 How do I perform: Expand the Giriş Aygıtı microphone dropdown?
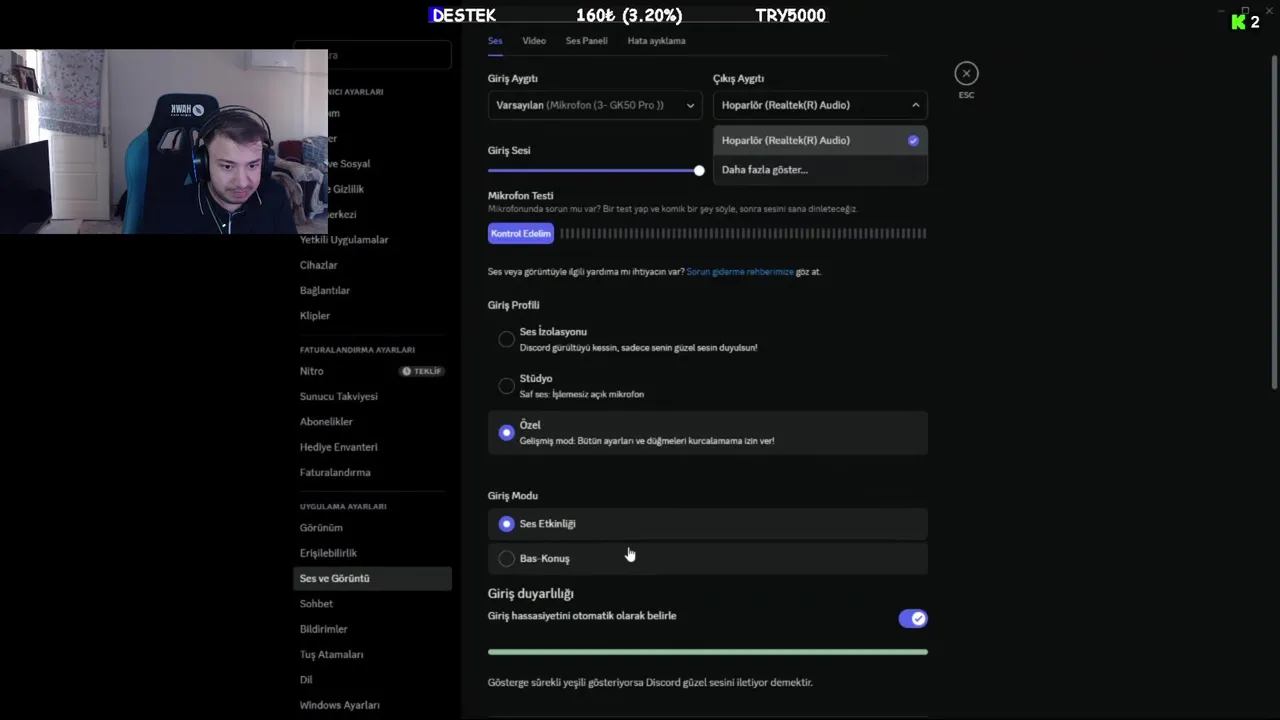595,105
